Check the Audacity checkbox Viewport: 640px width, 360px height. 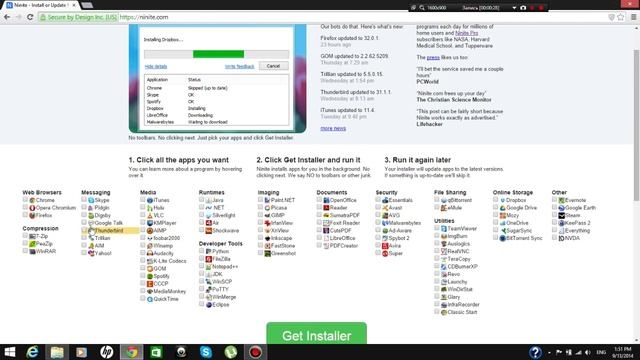point(143,253)
